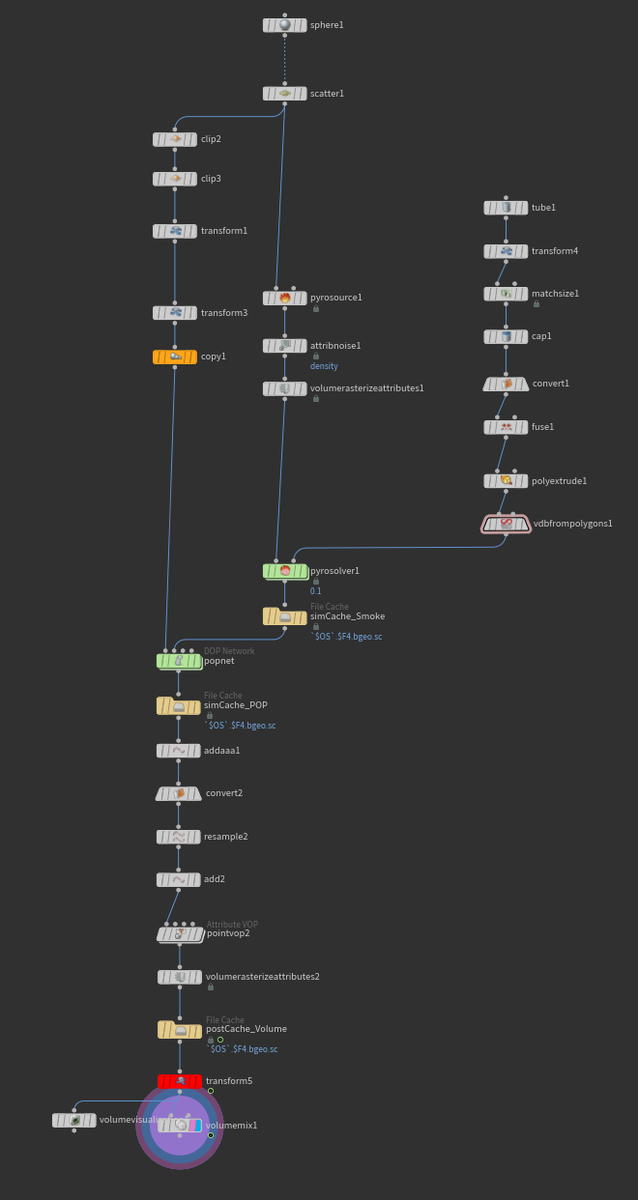Click the lock badge under pyrosource1

pyautogui.click(x=316, y=309)
